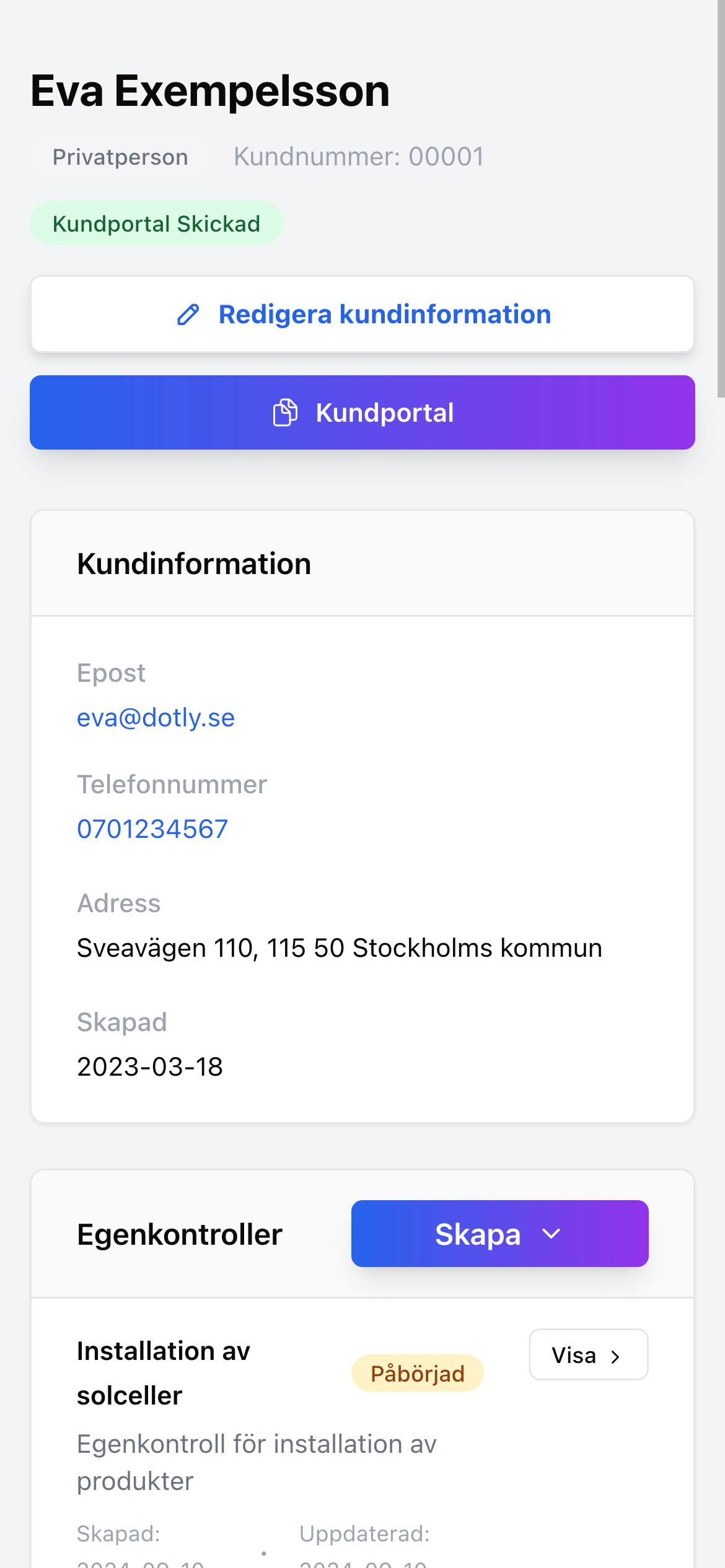Select the Sveavägen 110 address text
This screenshot has height=1568, width=725.
tap(339, 948)
